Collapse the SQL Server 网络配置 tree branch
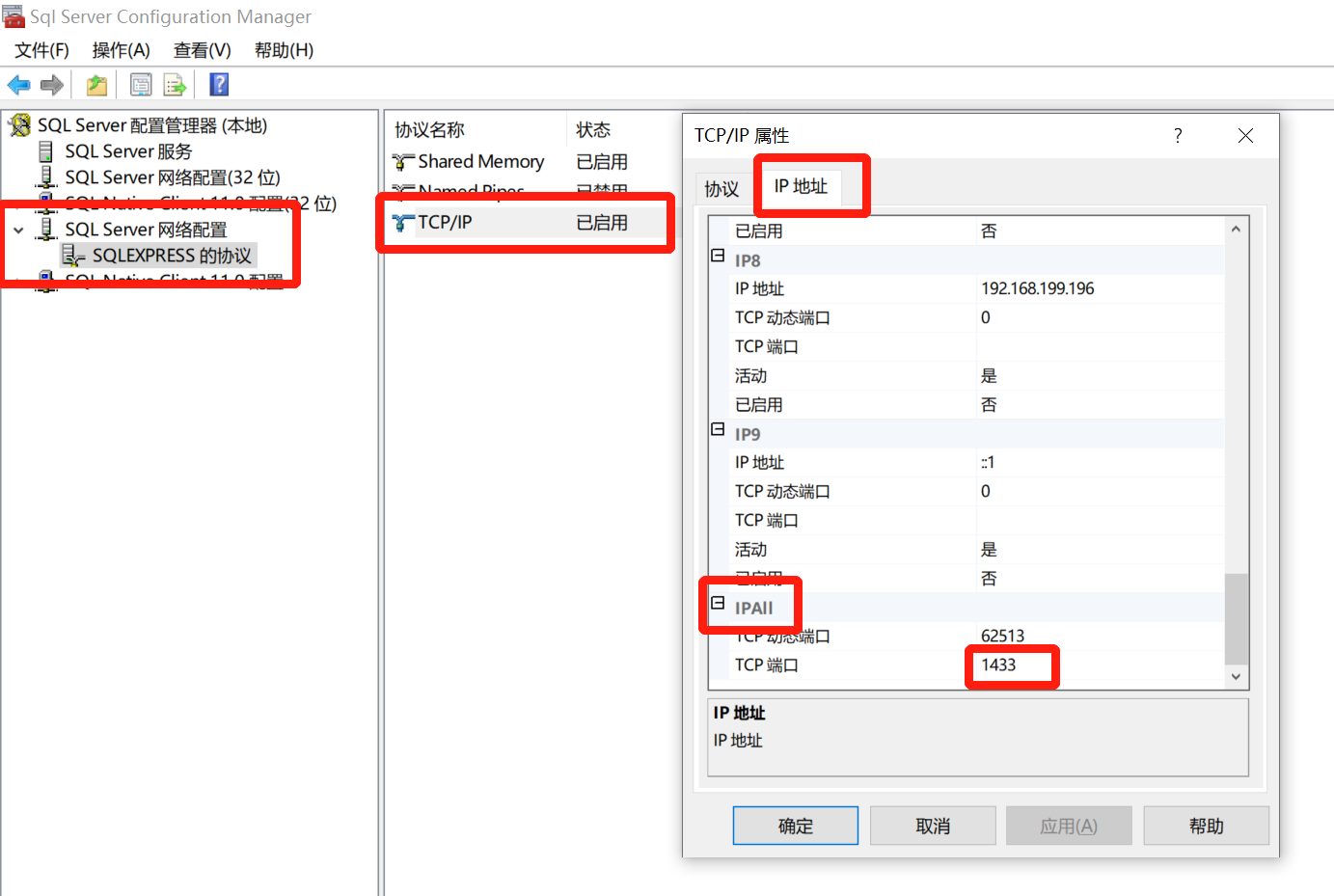The image size is (1334, 896). coord(19,231)
